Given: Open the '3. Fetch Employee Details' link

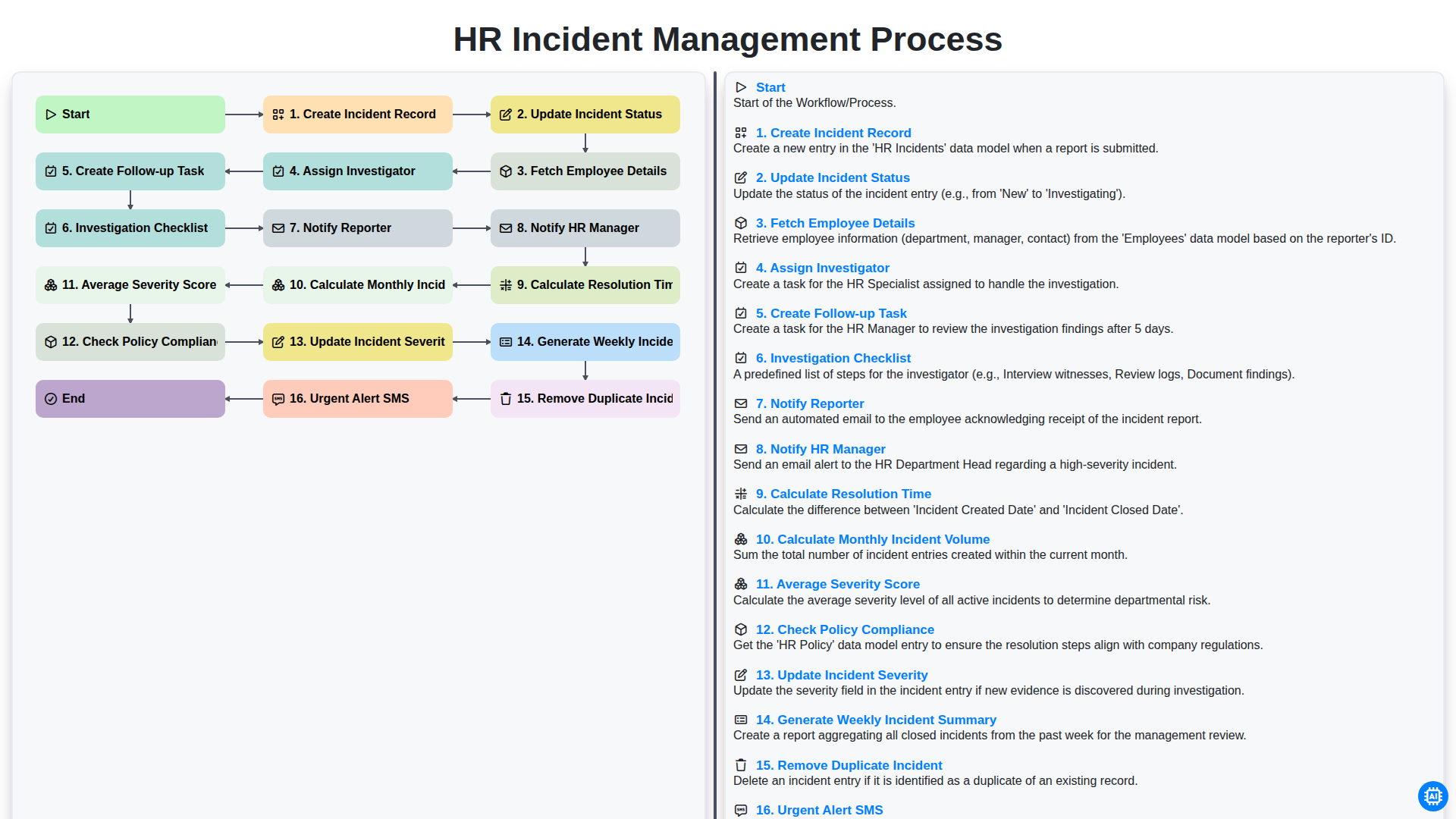Looking at the screenshot, I should pos(835,223).
